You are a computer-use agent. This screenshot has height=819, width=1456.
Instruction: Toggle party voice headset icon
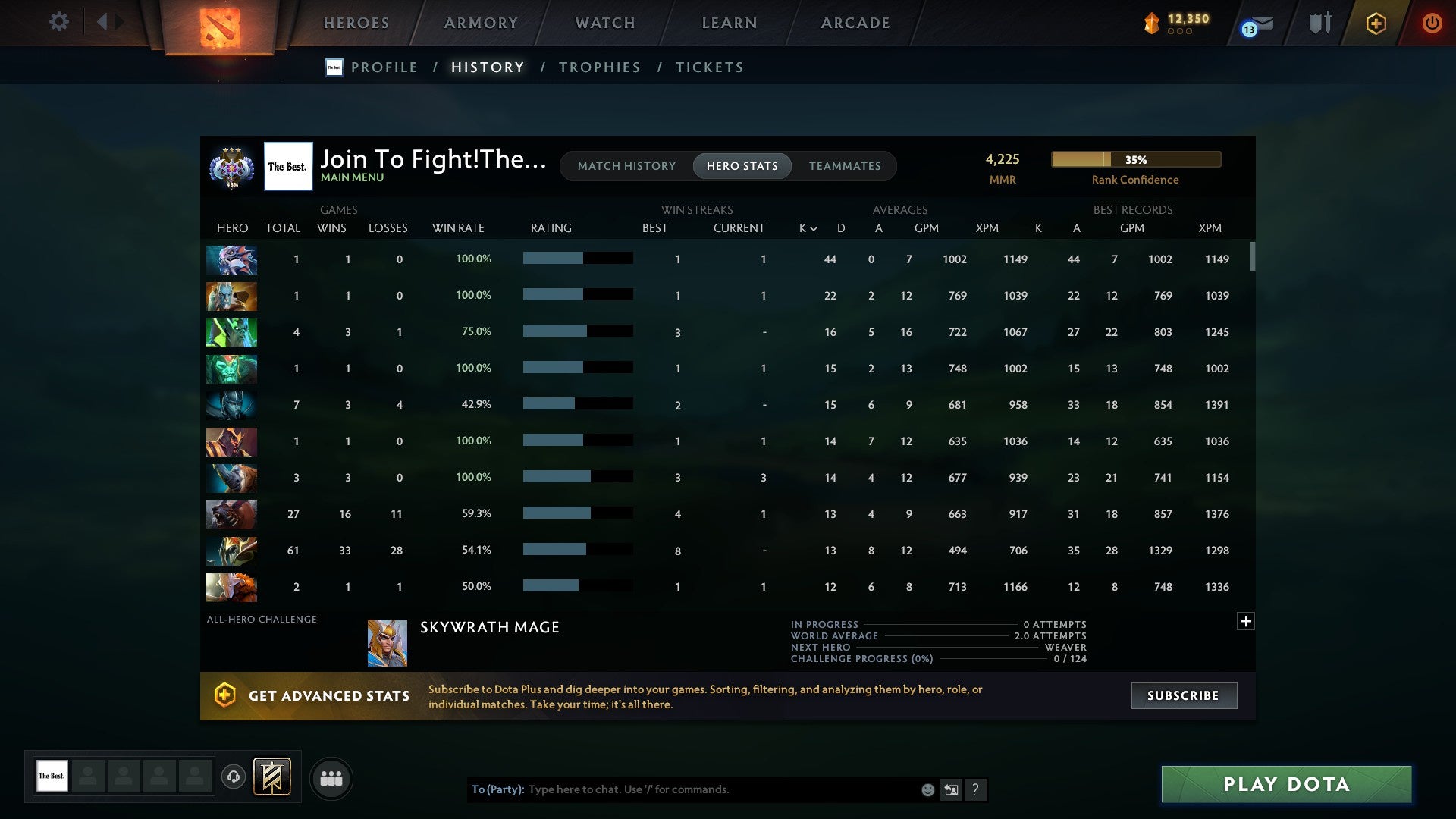[234, 777]
